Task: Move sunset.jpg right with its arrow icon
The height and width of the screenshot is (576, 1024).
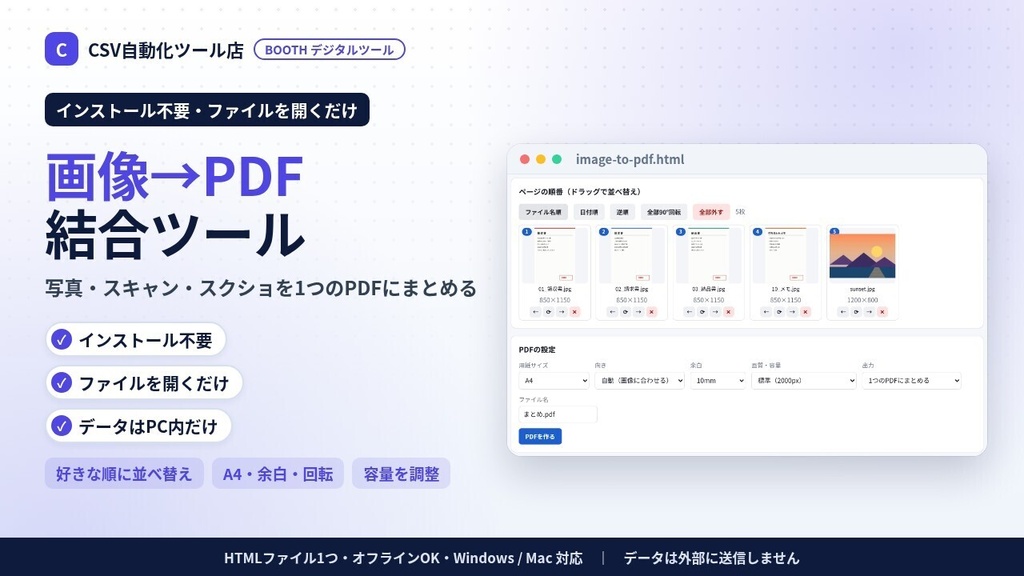Action: pos(869,312)
